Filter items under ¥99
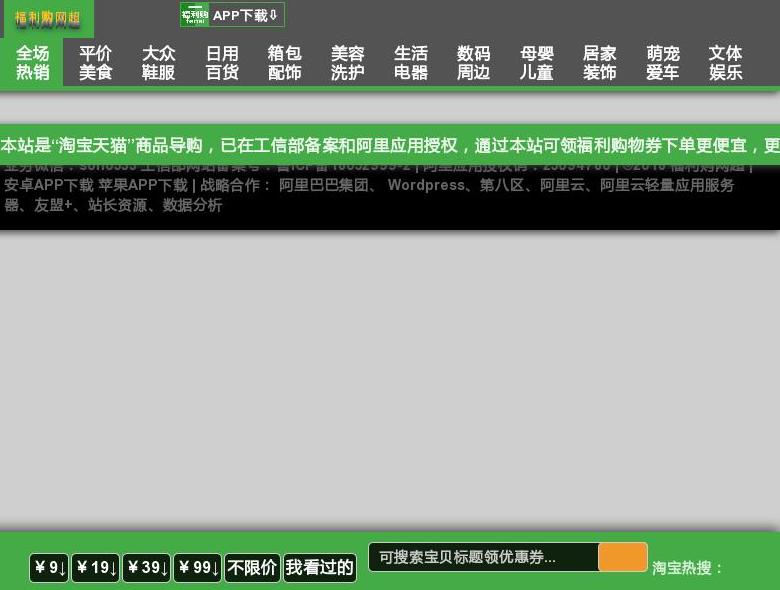The width and height of the screenshot is (780, 590). click(197, 568)
